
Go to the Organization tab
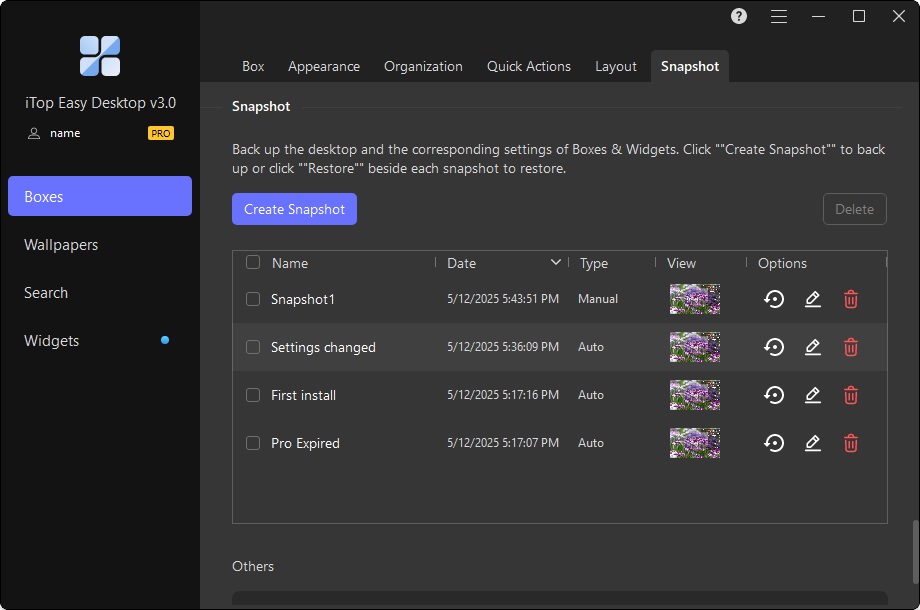(423, 66)
